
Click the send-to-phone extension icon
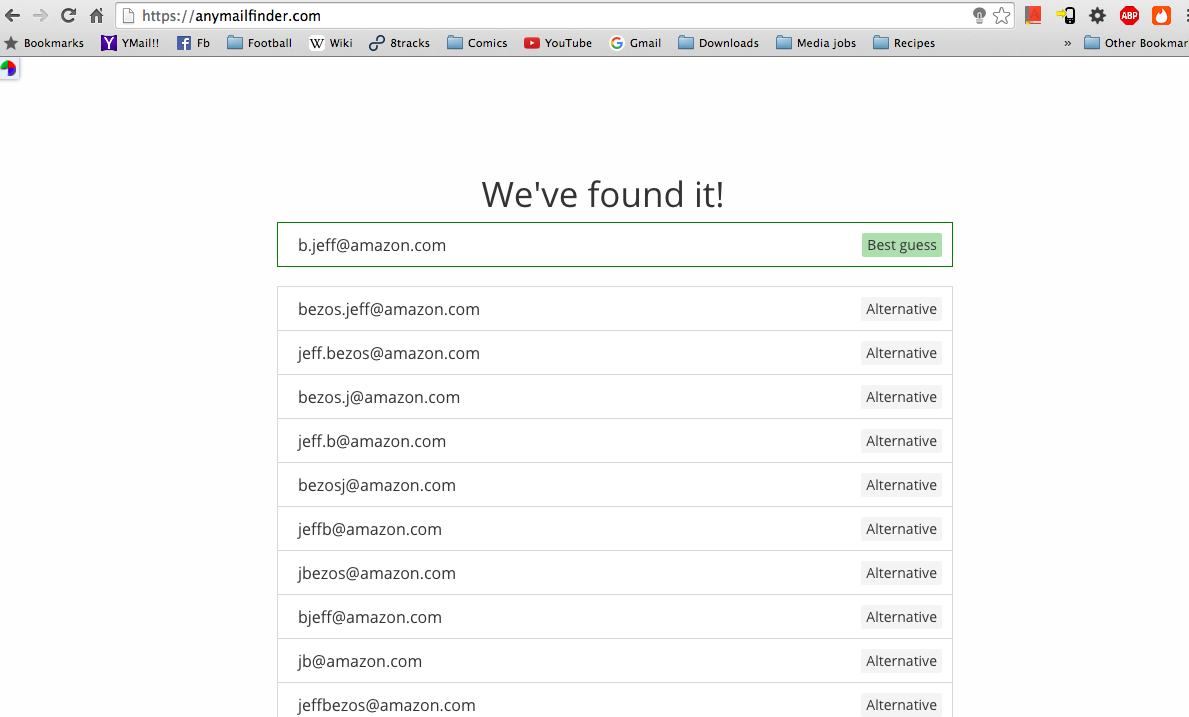tap(1065, 15)
